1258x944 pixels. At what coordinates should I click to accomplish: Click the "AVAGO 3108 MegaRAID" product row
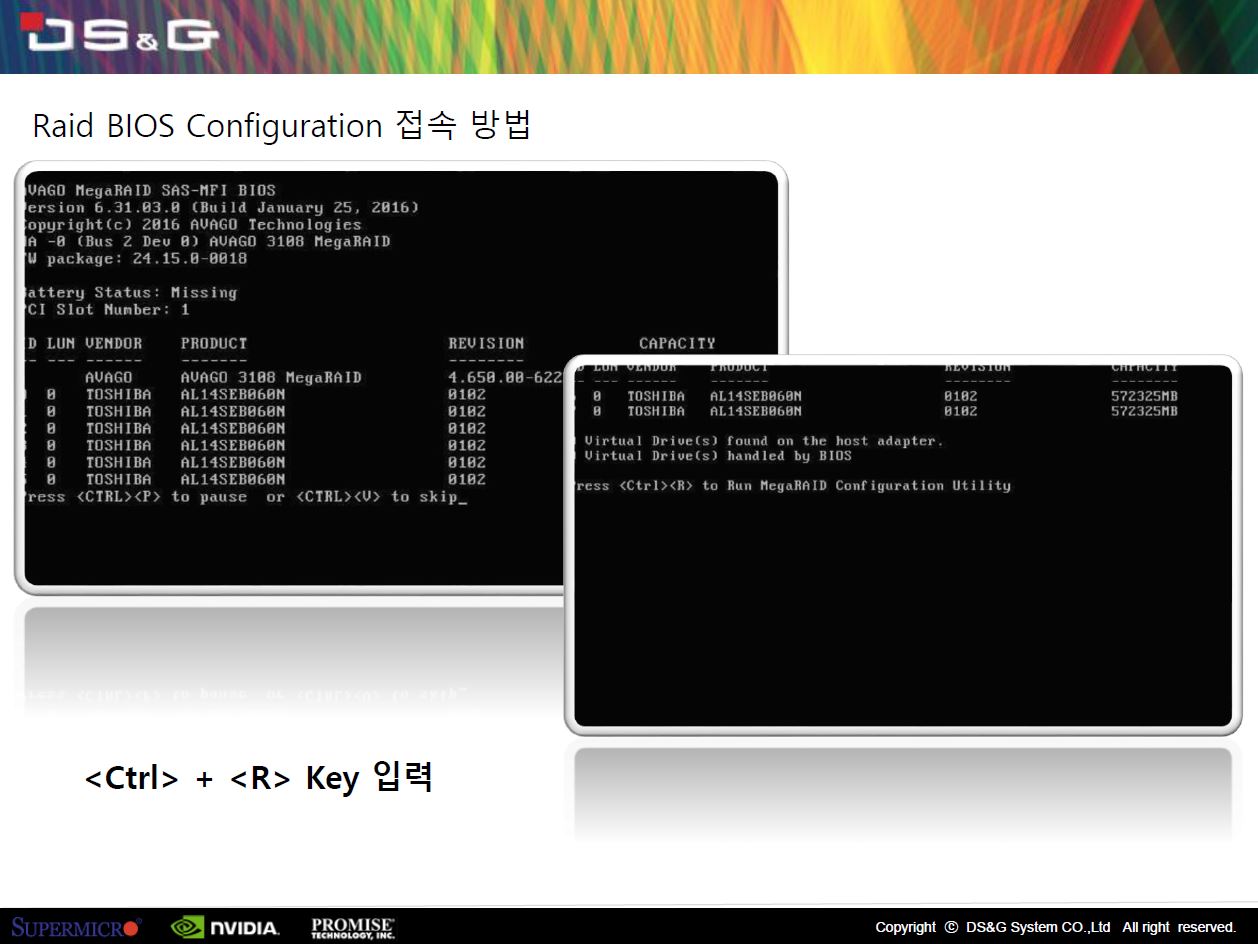(x=271, y=378)
